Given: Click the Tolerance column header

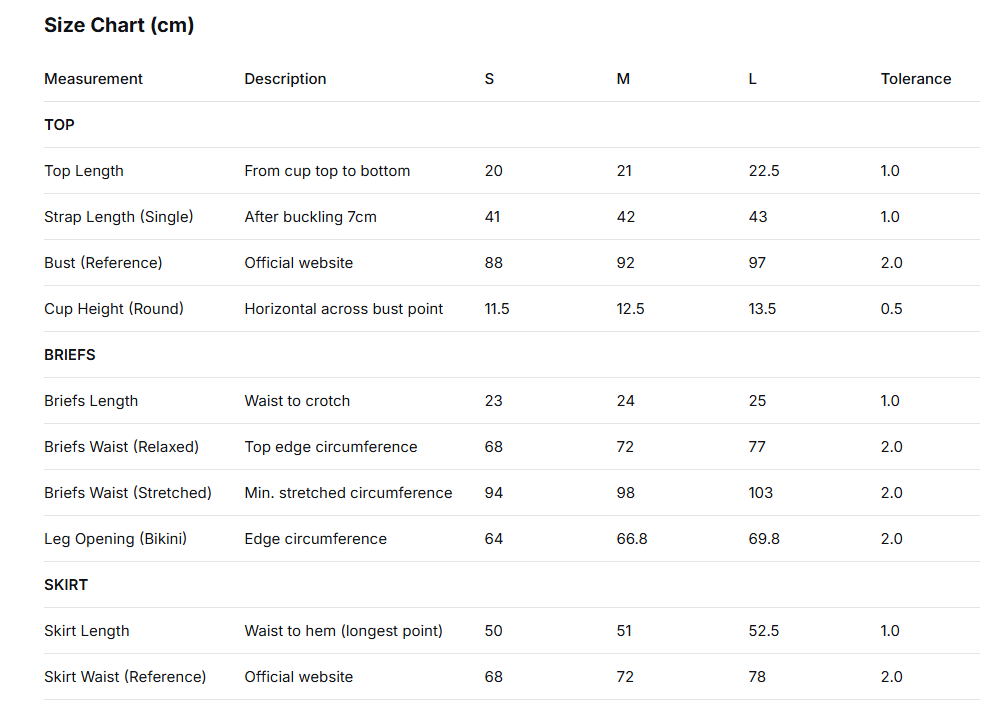Looking at the screenshot, I should pos(915,79).
